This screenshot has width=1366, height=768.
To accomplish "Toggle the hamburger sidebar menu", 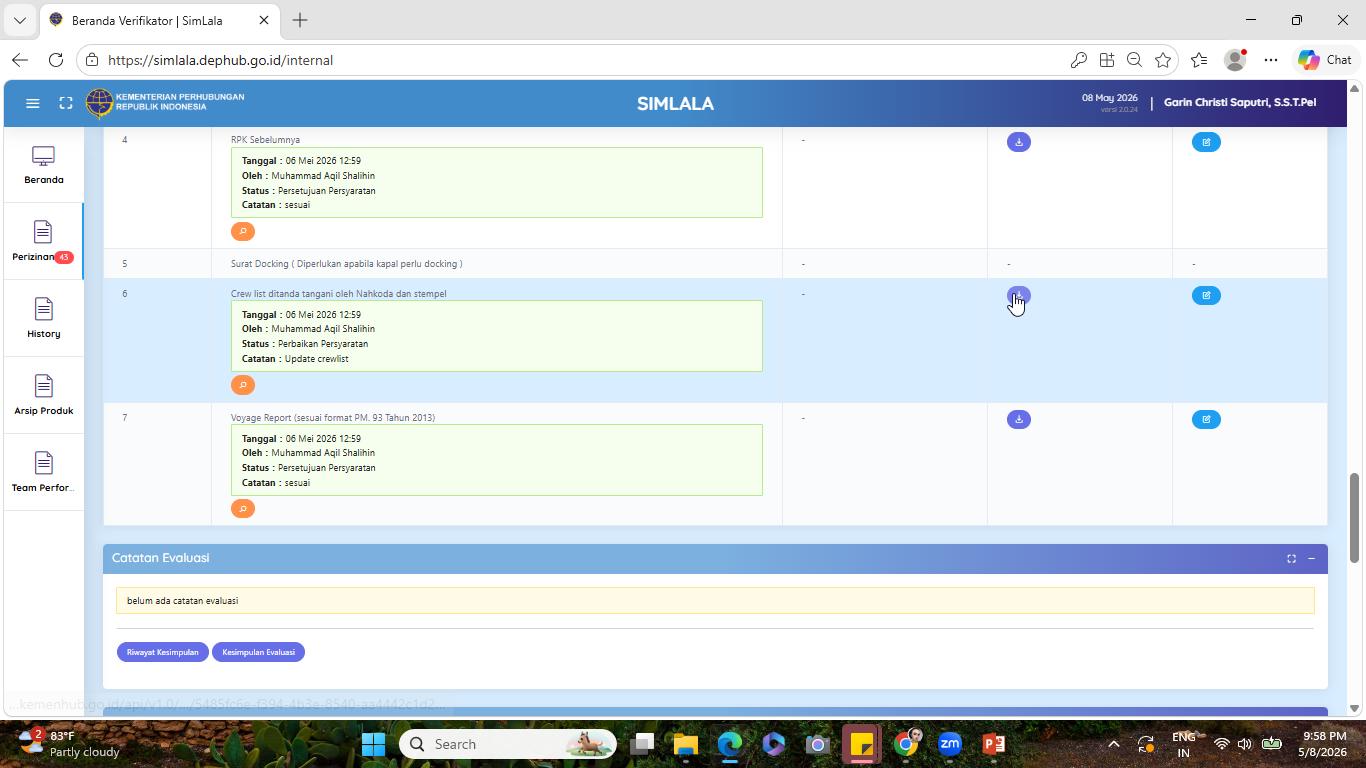I will pyautogui.click(x=32, y=103).
